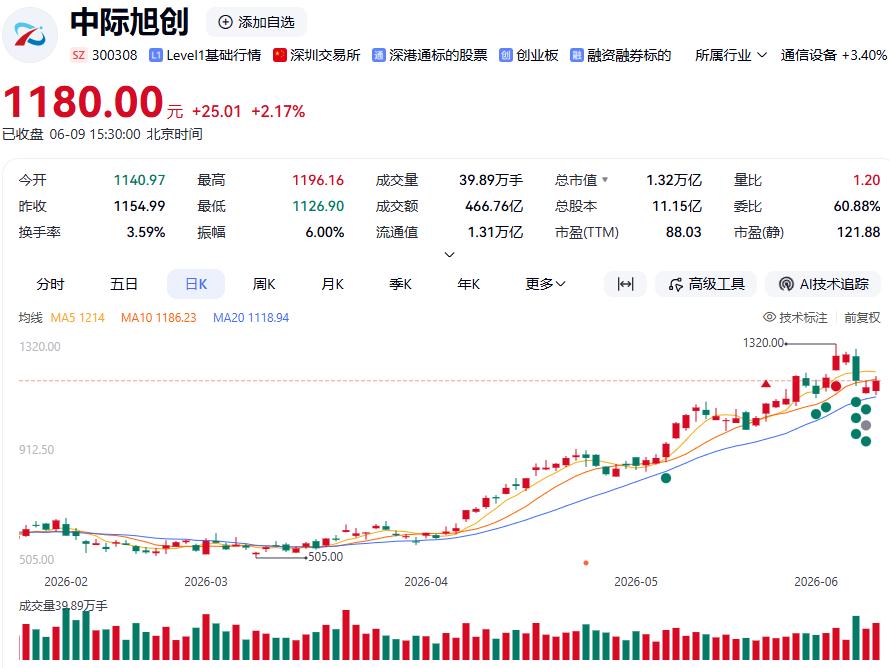Click the 今开 value 1140.97
The width and height of the screenshot is (889, 668).
tap(139, 180)
